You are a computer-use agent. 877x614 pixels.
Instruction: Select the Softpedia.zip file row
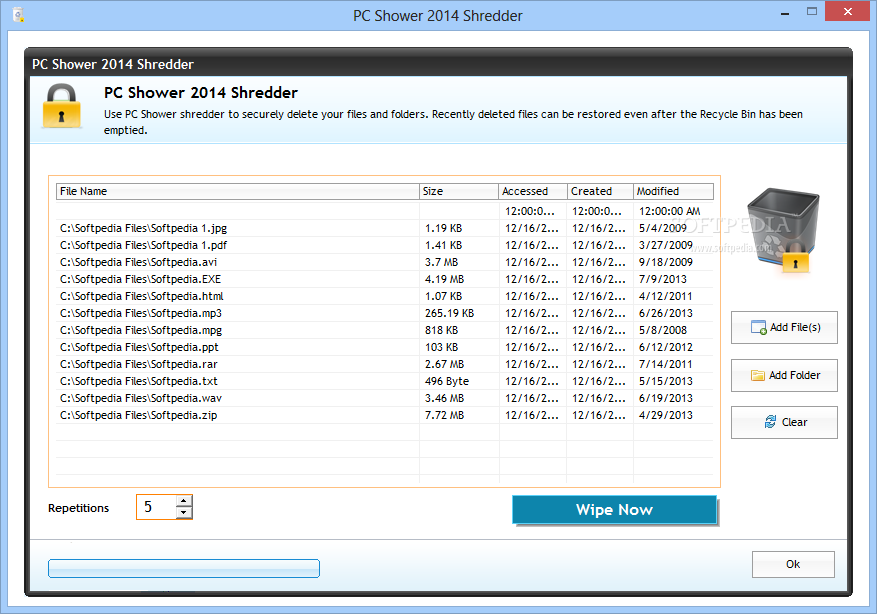click(385, 415)
